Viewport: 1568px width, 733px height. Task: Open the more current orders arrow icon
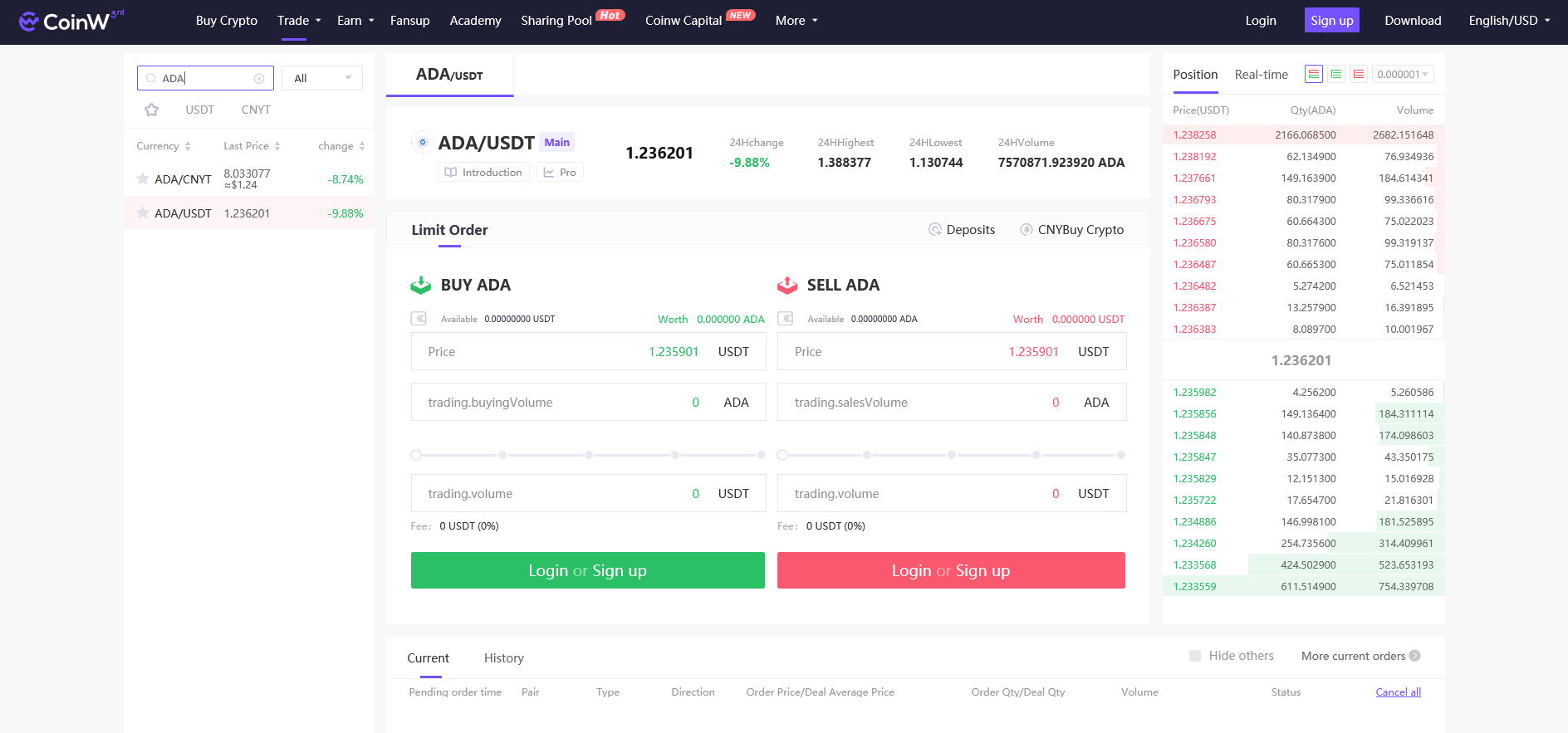1415,656
